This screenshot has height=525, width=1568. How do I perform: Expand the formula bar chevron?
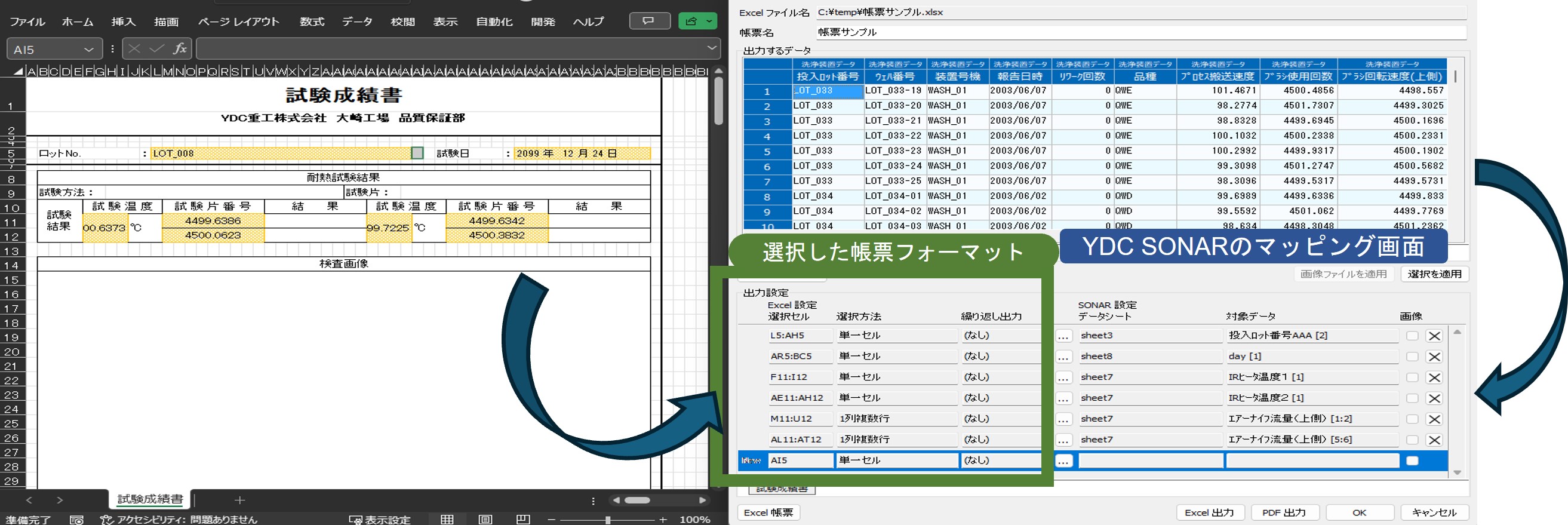click(x=712, y=48)
